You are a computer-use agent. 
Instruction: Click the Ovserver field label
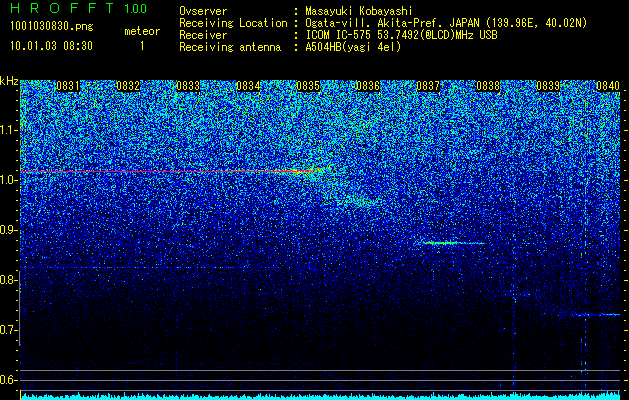coord(203,11)
